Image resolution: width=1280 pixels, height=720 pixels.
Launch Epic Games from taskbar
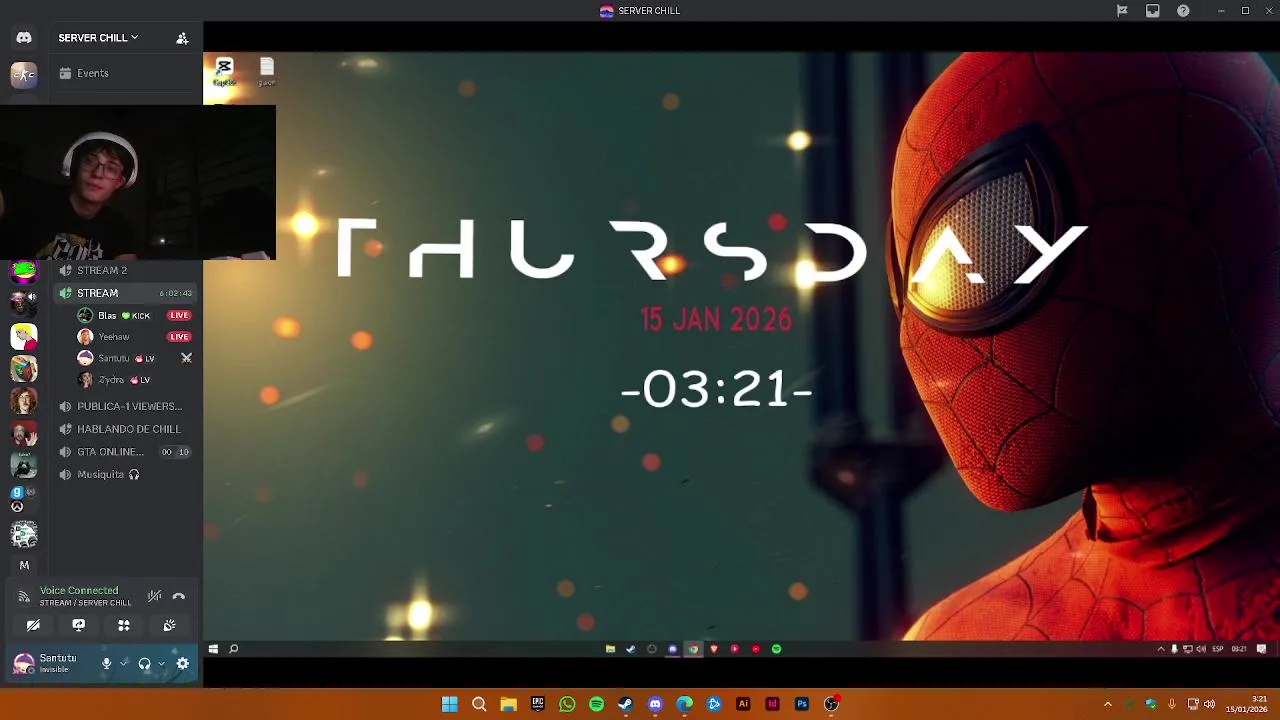pyautogui.click(x=538, y=705)
